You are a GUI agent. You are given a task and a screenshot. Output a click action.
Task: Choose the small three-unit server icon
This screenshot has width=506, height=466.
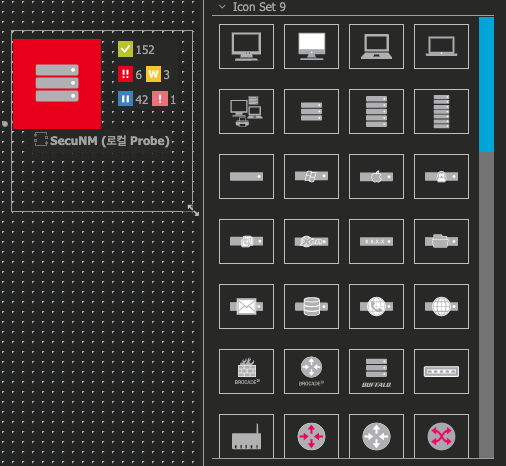(x=311, y=112)
